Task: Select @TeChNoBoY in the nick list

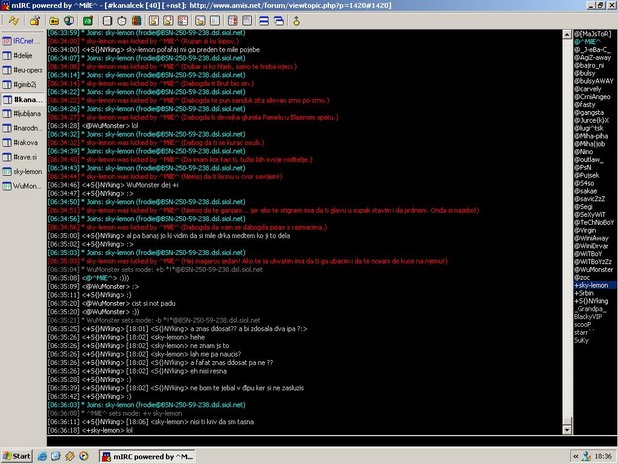Action: tap(594, 223)
